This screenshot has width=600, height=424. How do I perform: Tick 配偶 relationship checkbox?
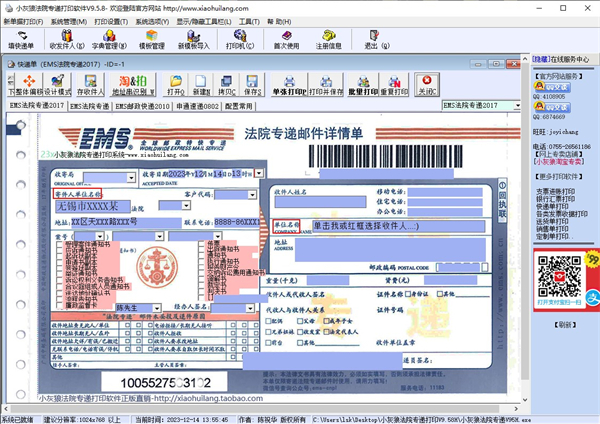268,321
